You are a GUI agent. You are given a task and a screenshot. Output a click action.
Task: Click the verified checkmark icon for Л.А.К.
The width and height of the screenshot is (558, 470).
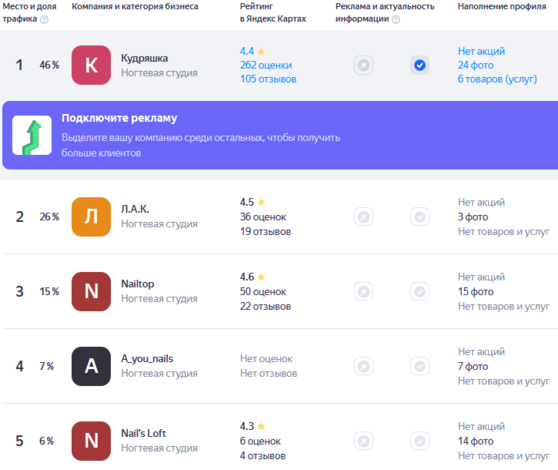pyautogui.click(x=420, y=217)
